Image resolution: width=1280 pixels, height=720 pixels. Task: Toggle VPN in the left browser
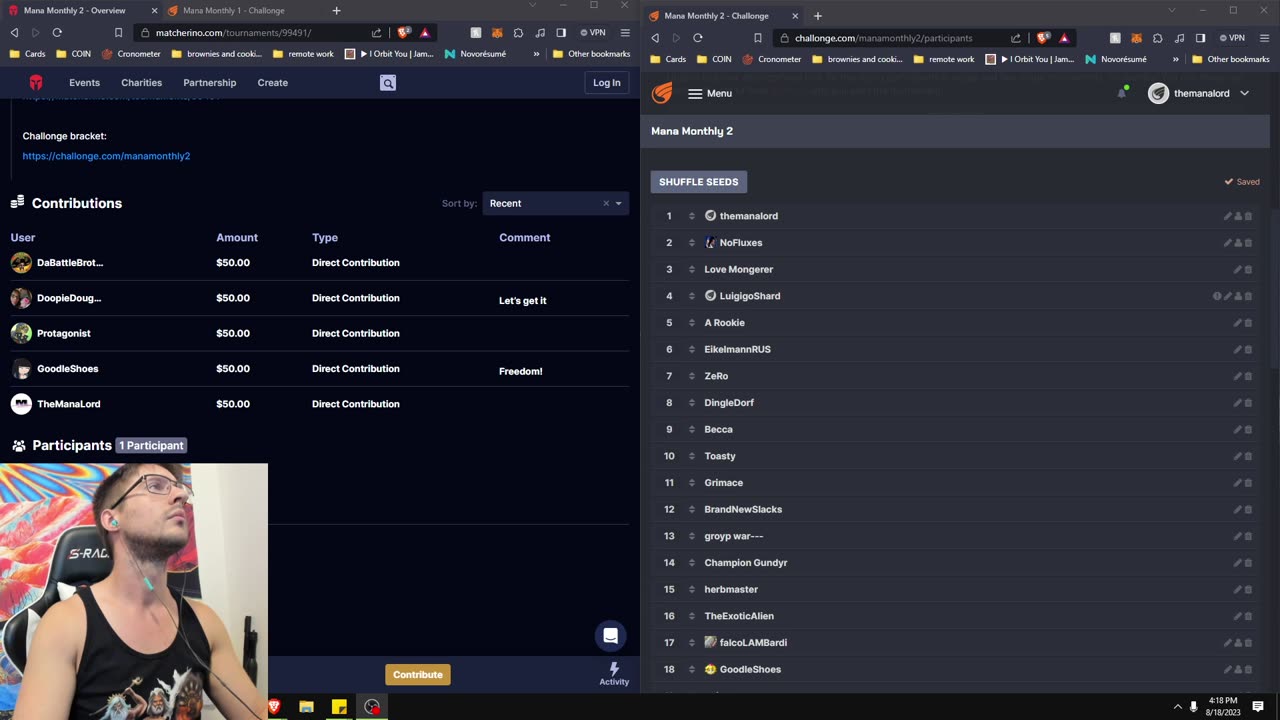coord(592,33)
